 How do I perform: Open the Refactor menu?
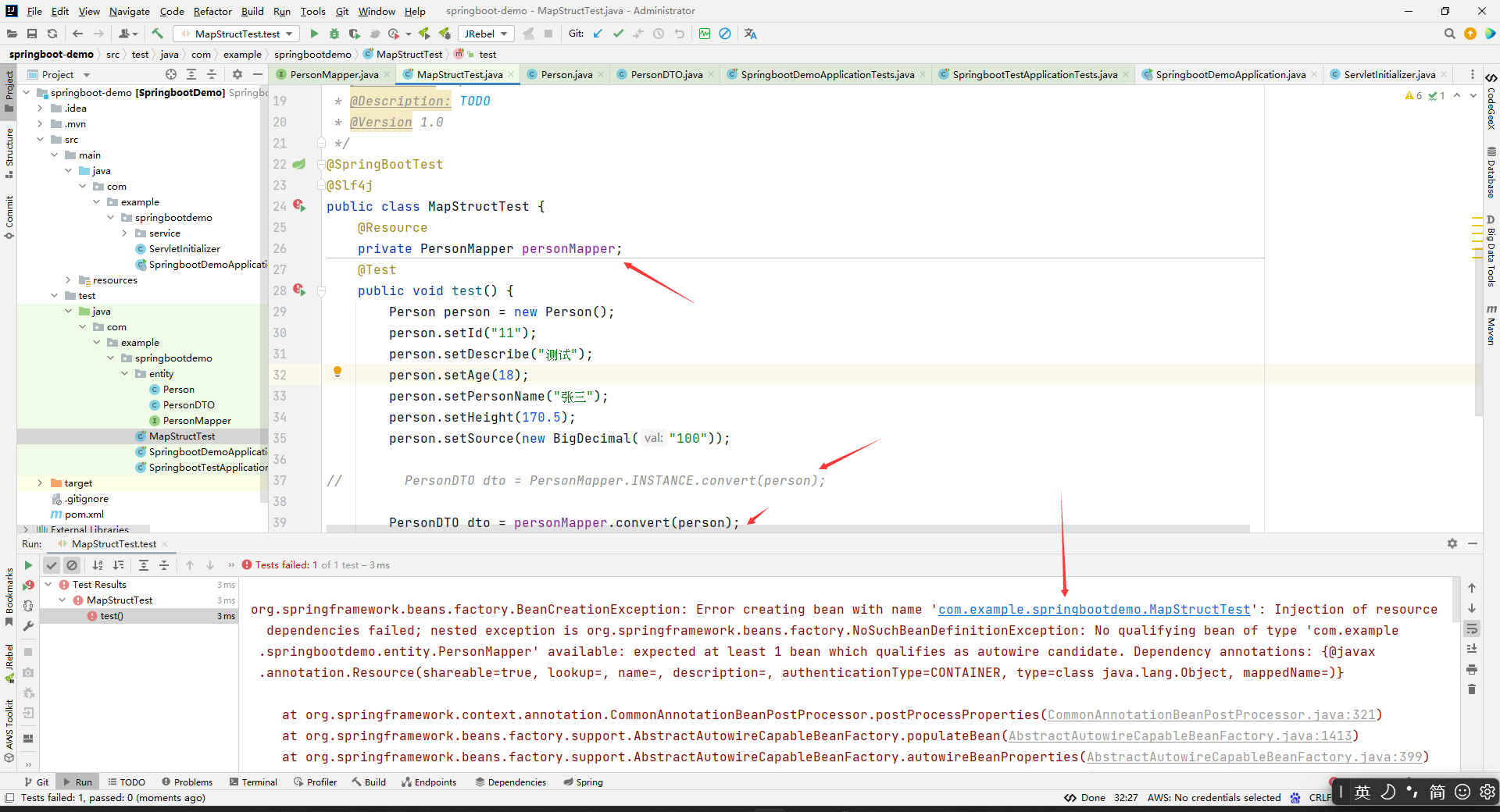click(212, 11)
